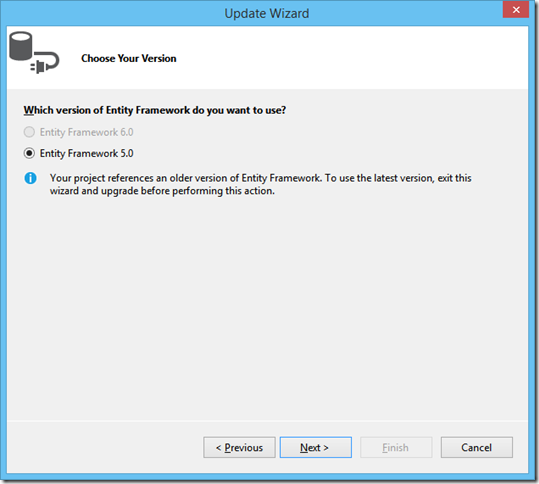The width and height of the screenshot is (539, 484).
Task: Click the 'Update Wizard' title bar text
Action: point(267,13)
